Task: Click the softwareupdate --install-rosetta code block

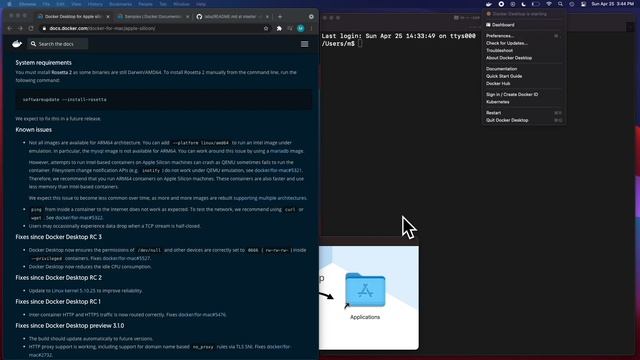Action: [163, 100]
